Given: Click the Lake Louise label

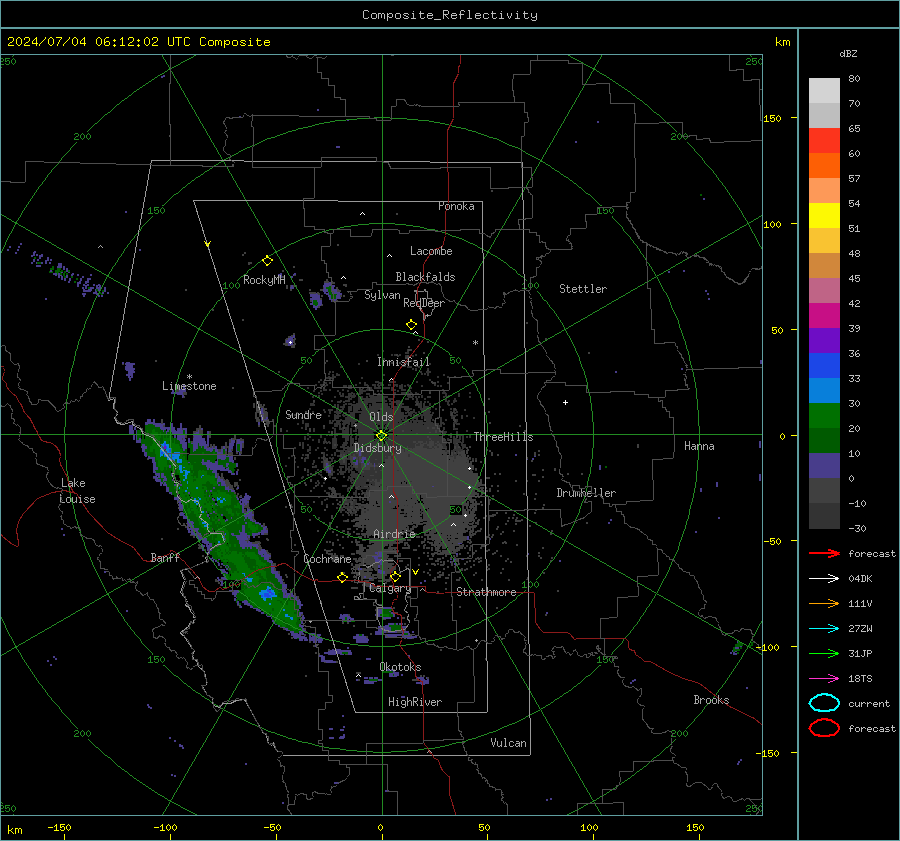Looking at the screenshot, I should pos(77,491).
